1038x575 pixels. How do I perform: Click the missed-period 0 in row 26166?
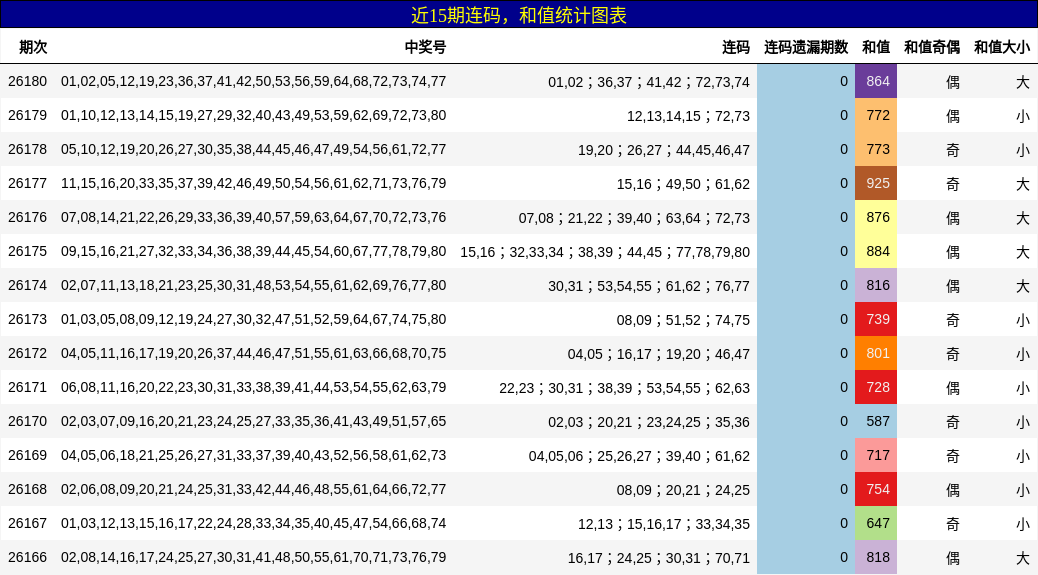point(843,557)
